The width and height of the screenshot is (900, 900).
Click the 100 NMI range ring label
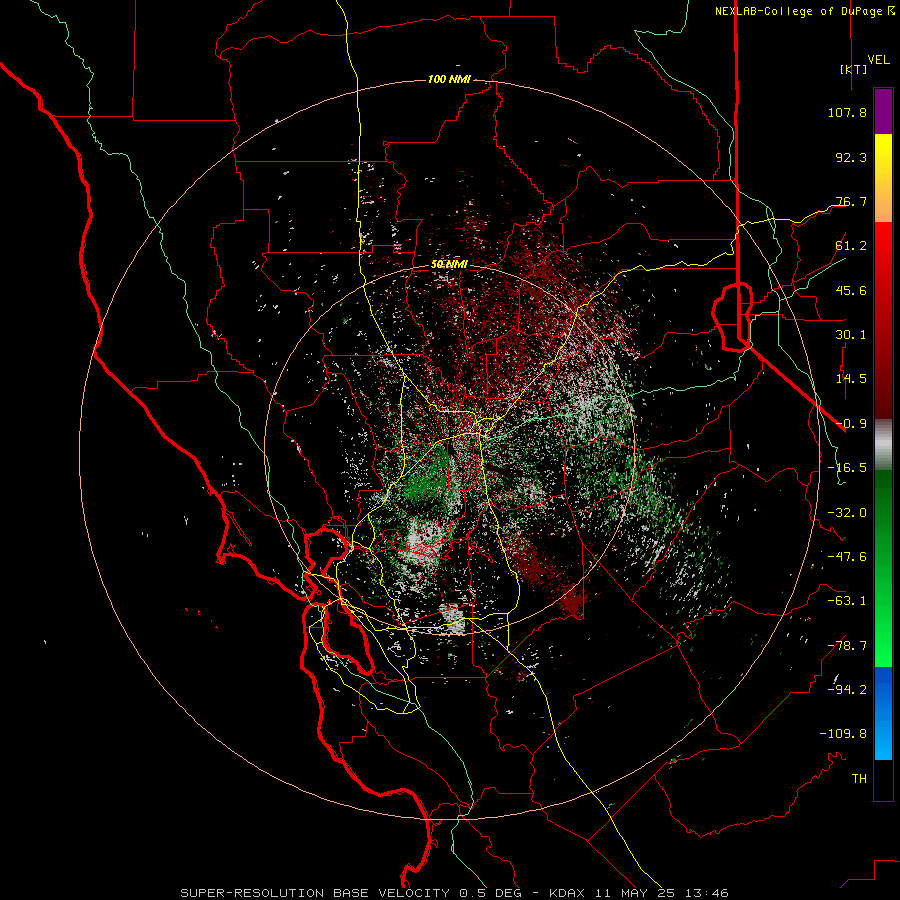(449, 79)
